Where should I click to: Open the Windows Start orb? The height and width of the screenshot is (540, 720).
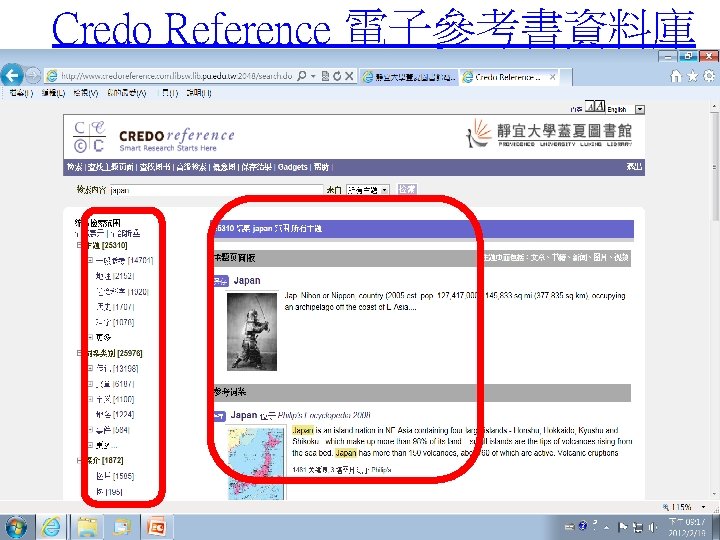[16, 527]
